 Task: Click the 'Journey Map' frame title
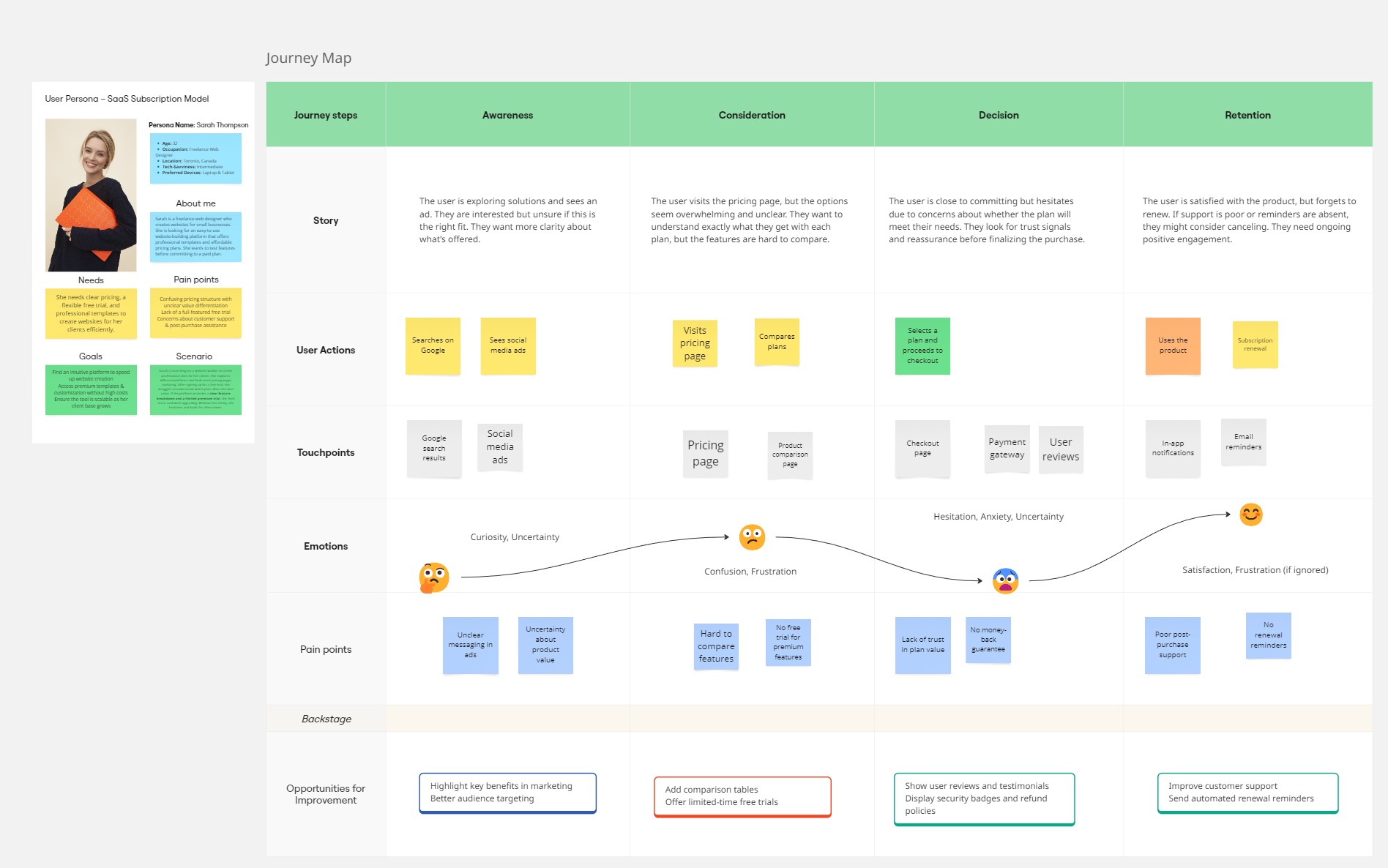click(308, 58)
